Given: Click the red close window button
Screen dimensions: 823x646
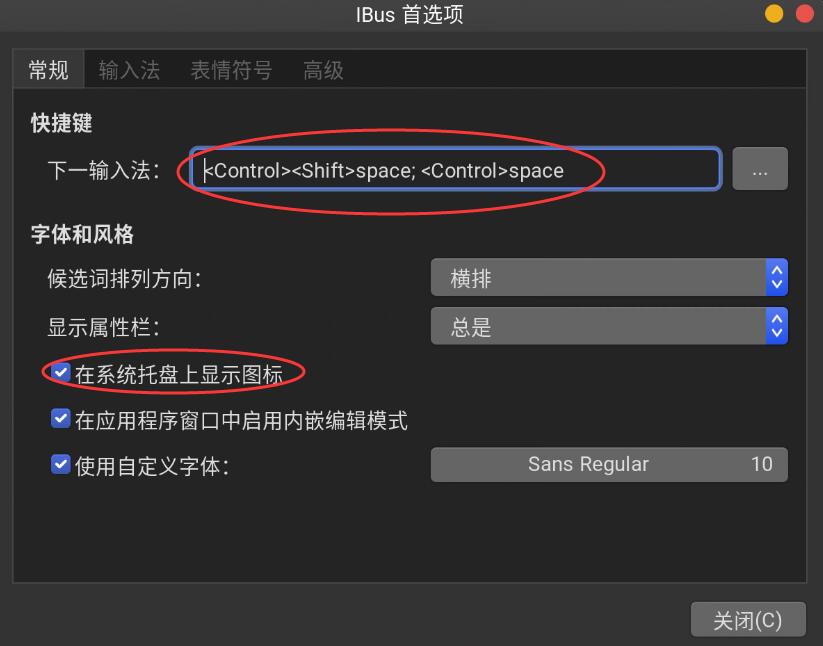Looking at the screenshot, I should [805, 14].
